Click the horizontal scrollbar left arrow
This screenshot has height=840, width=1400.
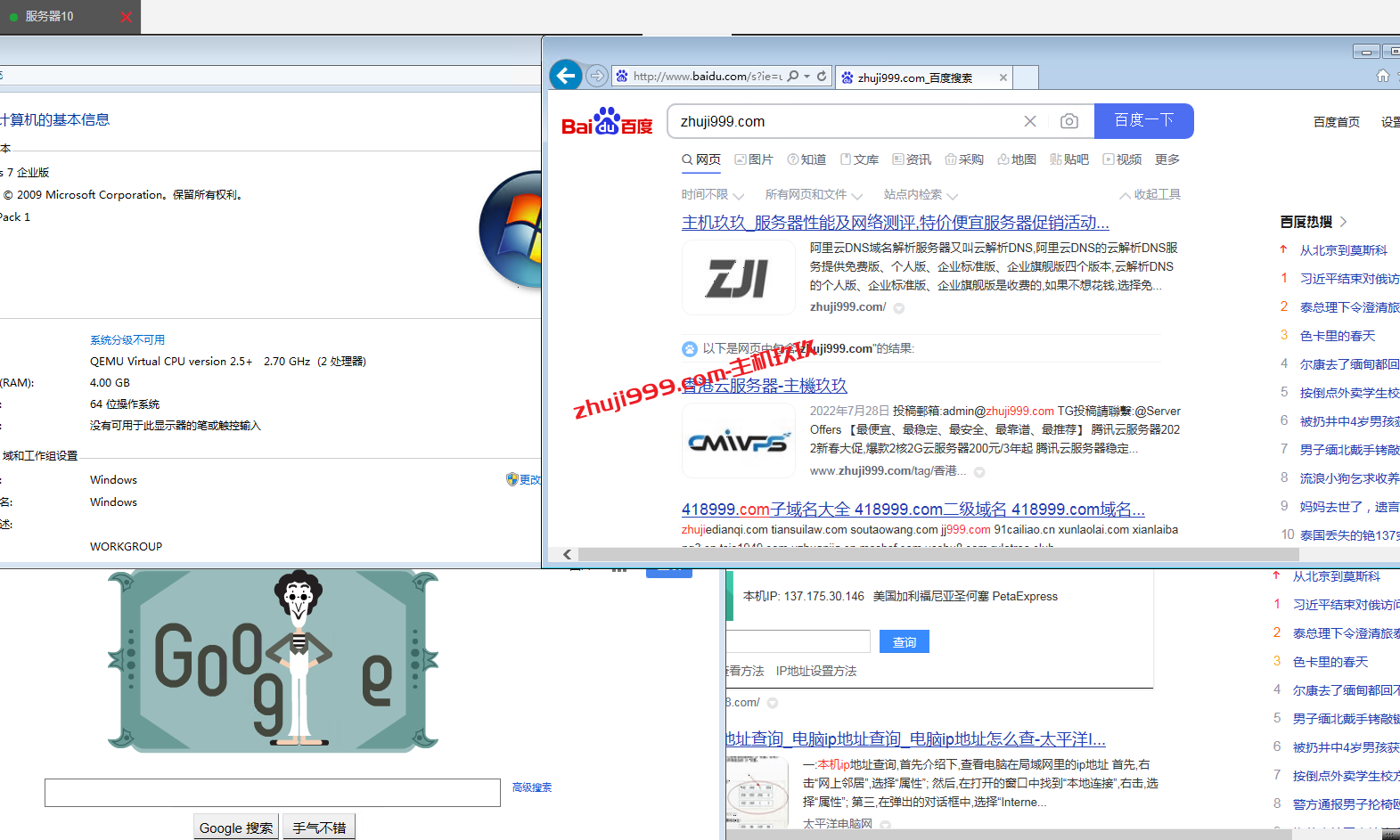567,554
